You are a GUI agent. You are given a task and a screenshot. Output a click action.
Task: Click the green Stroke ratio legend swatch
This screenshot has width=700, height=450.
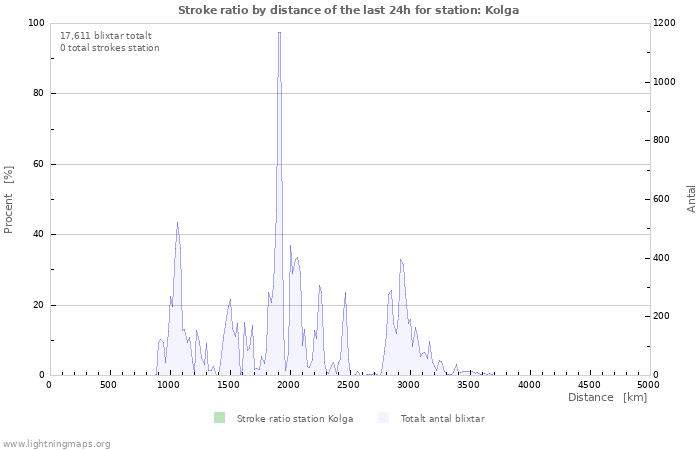click(x=219, y=418)
